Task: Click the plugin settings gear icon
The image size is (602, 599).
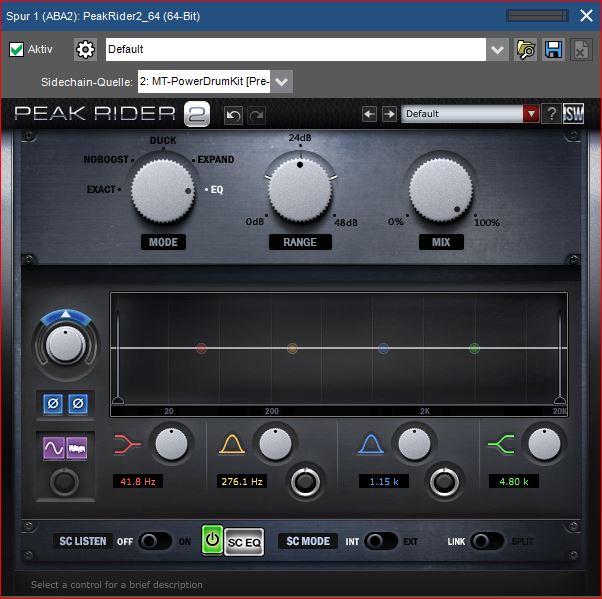Action: pyautogui.click(x=85, y=49)
